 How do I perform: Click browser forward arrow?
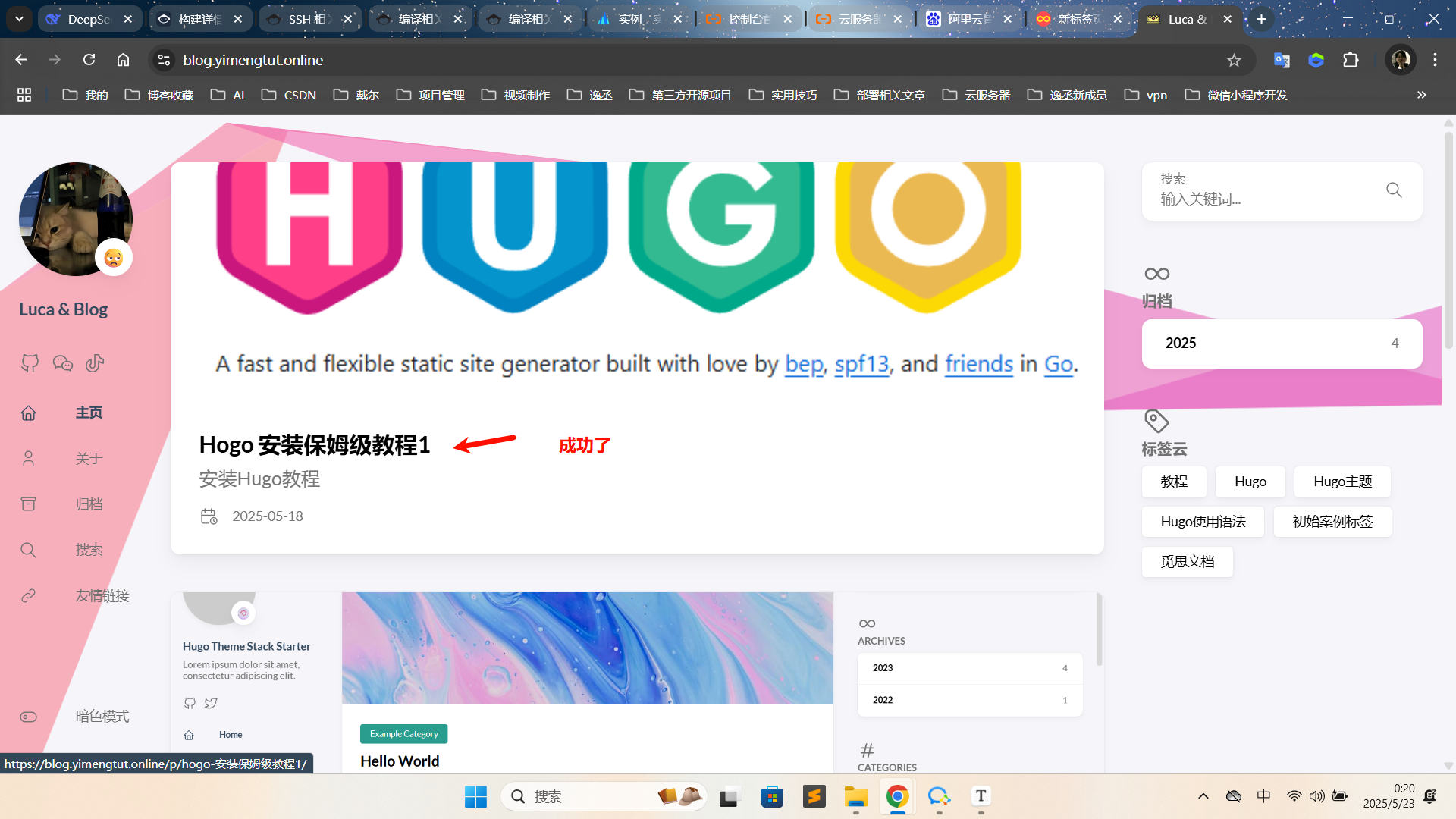coord(55,60)
